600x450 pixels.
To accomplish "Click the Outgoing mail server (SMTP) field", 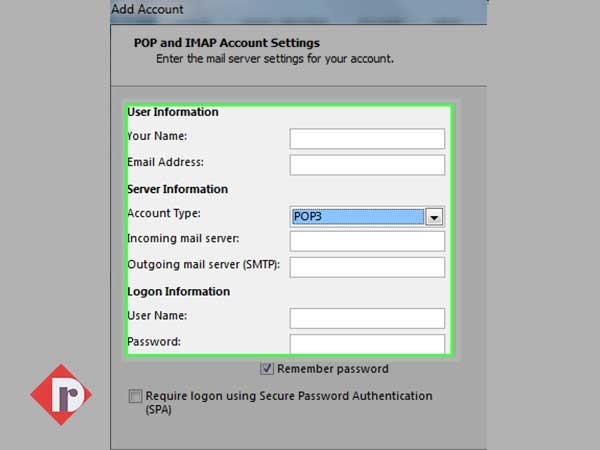I will tap(367, 267).
